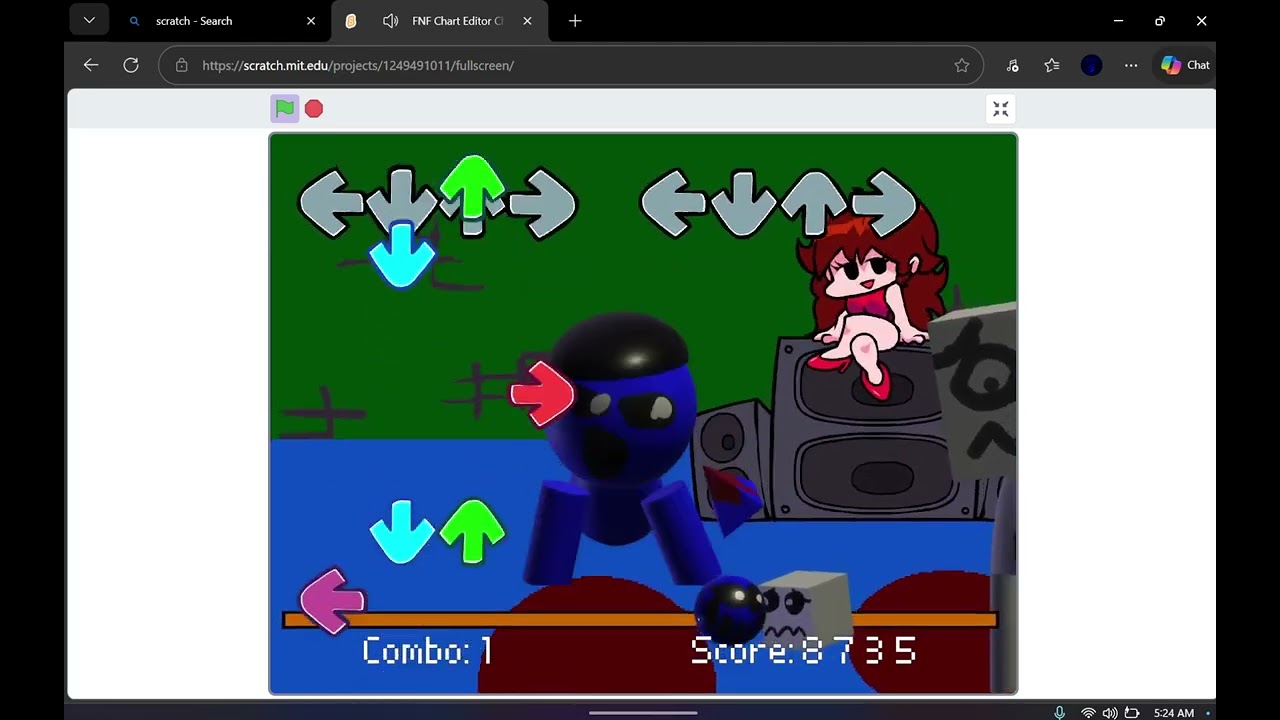Open Copilot Chat button
The image size is (1280, 720).
(x=1185, y=65)
